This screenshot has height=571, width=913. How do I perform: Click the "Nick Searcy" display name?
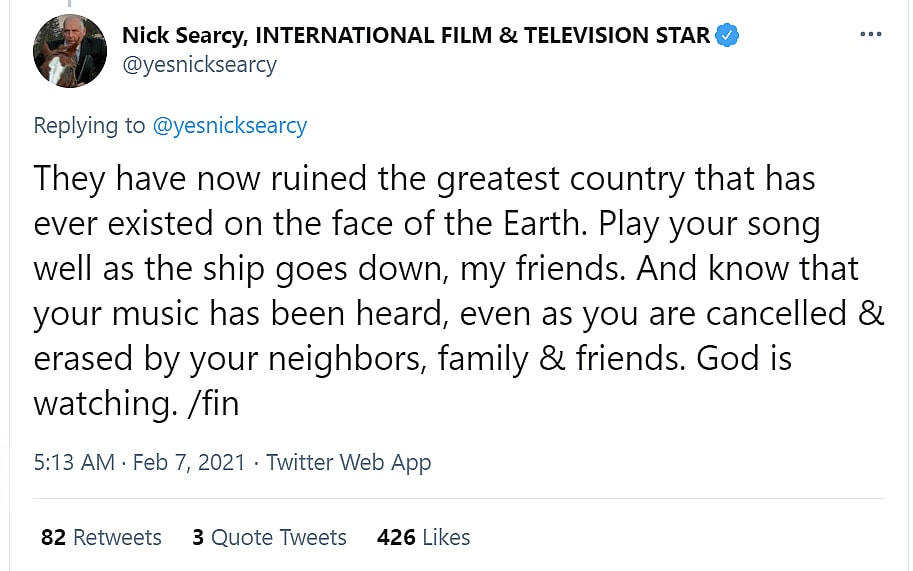184,36
